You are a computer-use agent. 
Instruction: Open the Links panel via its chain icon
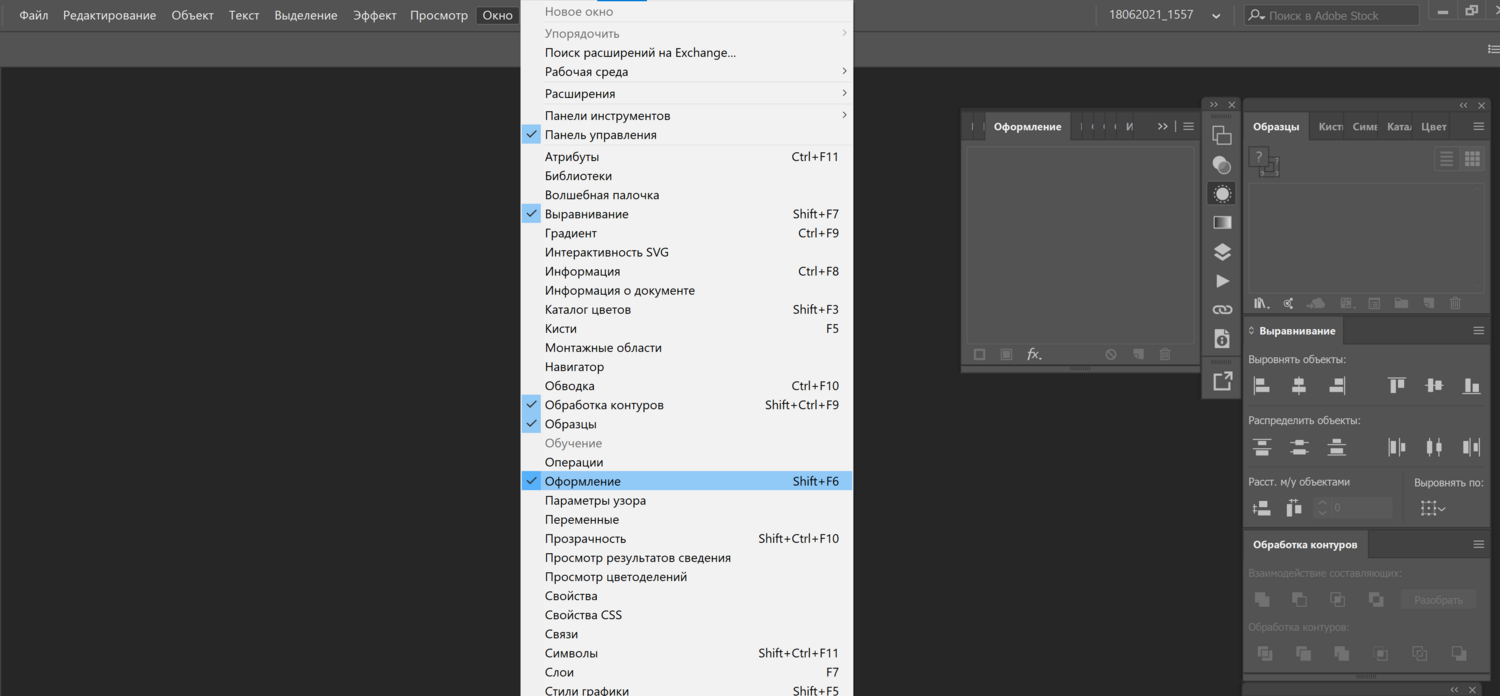(x=1221, y=309)
